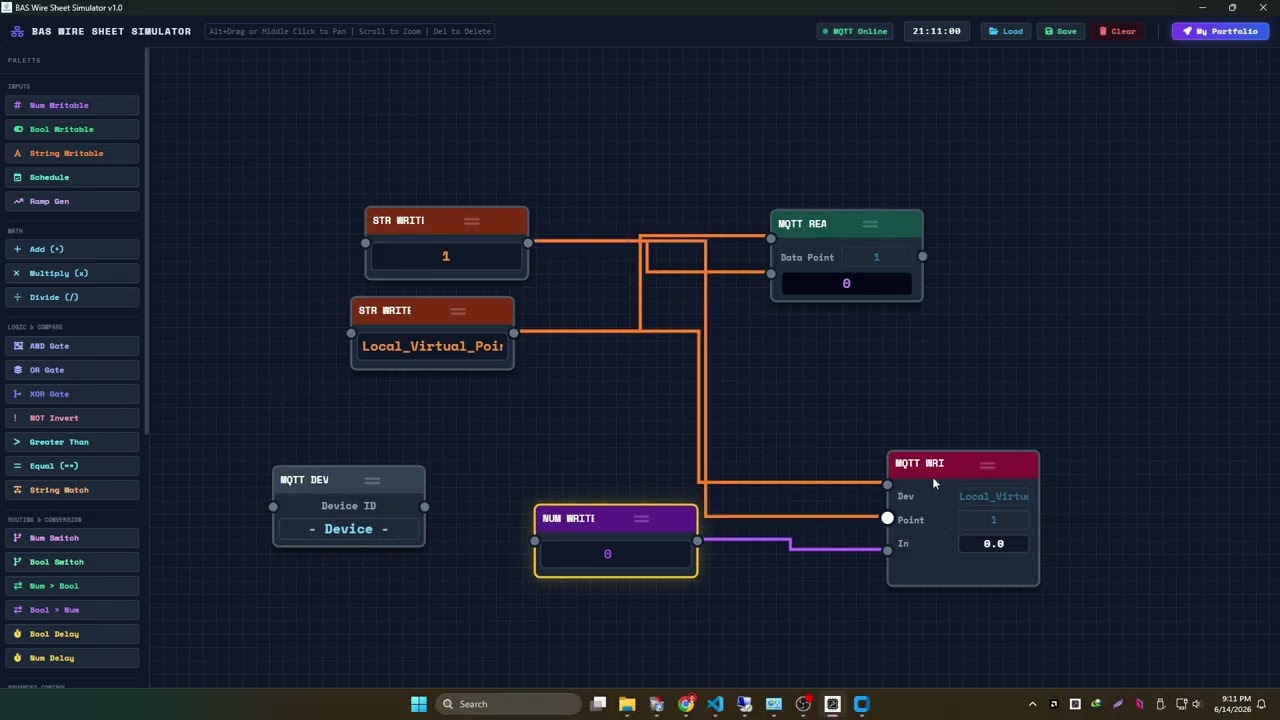
Task: Open the Windows Start menu
Action: click(419, 704)
